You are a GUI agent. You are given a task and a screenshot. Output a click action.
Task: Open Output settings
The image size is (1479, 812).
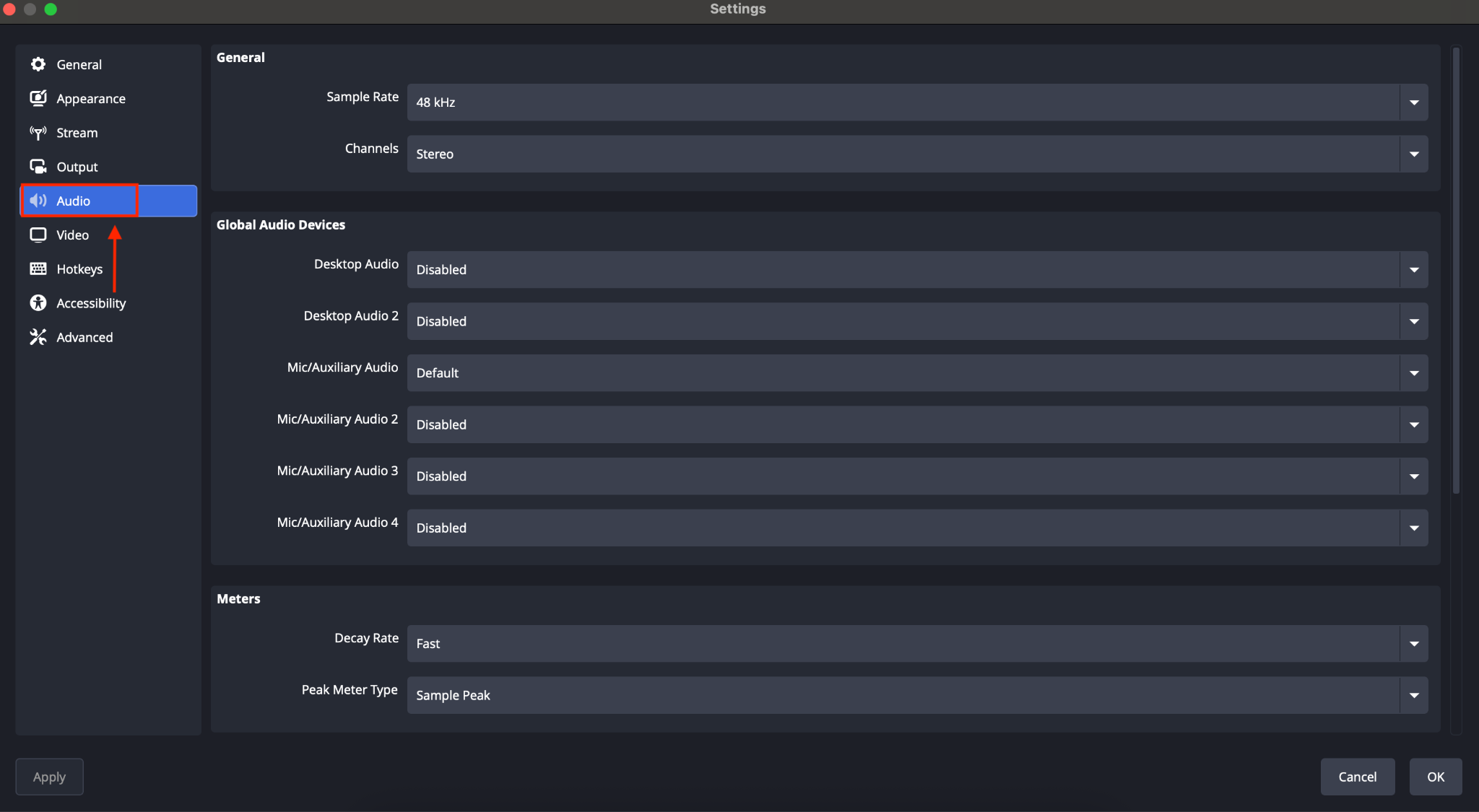[108, 167]
